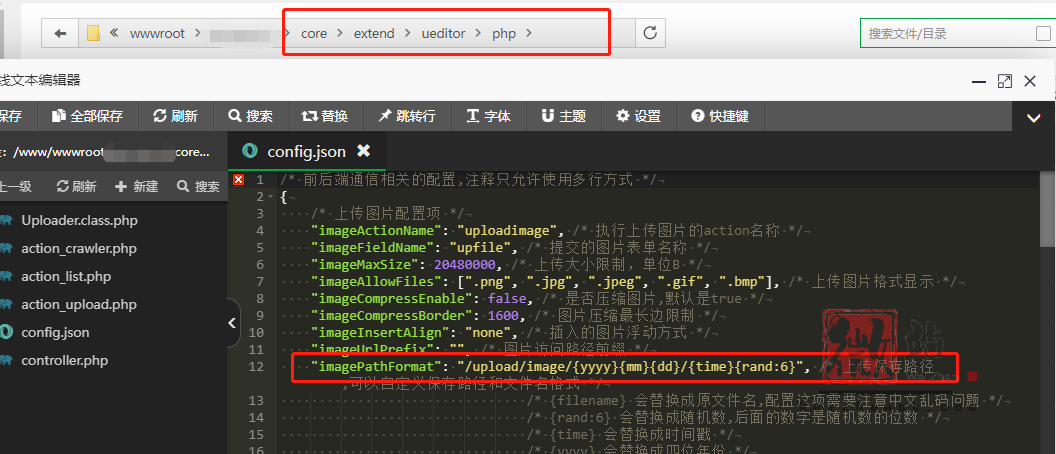Click 搜索 in the file sidebar
Viewport: 1056px width, 454px height.
pos(198,187)
